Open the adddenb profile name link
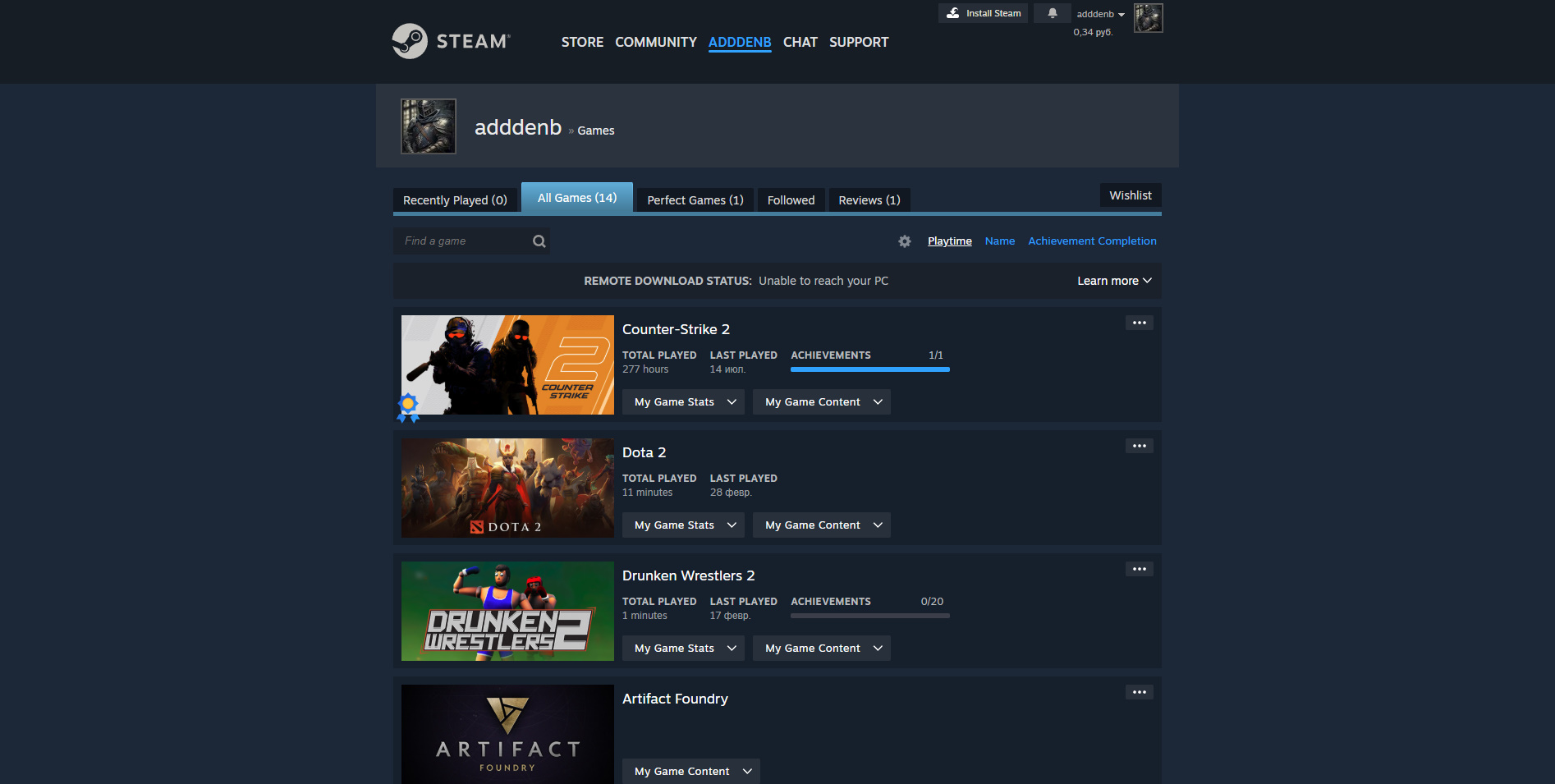Screen dimensions: 1555x784 (x=518, y=127)
